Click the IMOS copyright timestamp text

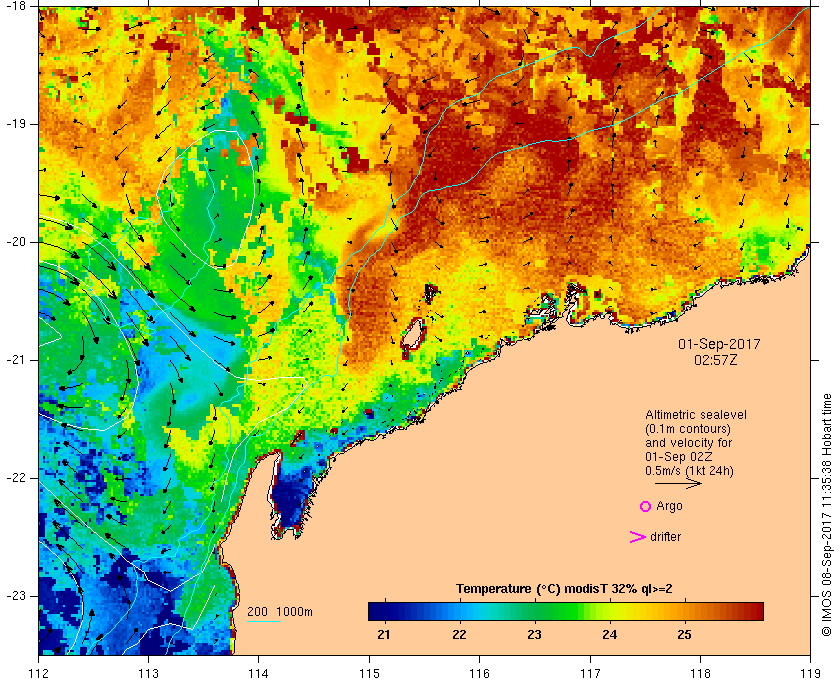click(827, 515)
